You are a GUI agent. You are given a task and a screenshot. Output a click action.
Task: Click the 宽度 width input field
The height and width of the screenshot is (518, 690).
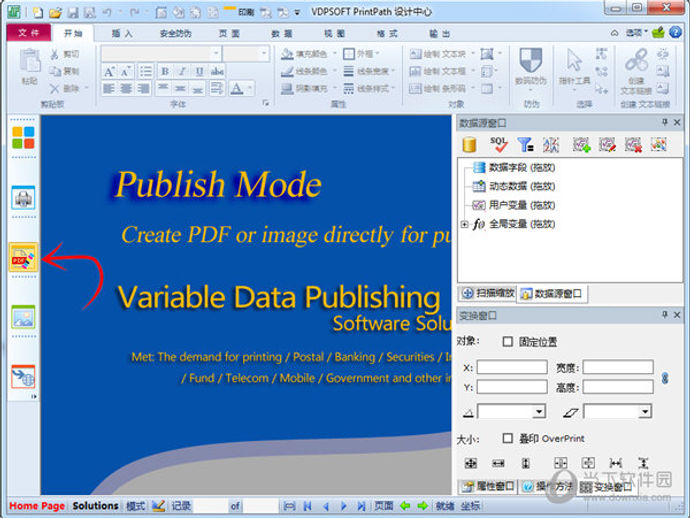point(618,367)
